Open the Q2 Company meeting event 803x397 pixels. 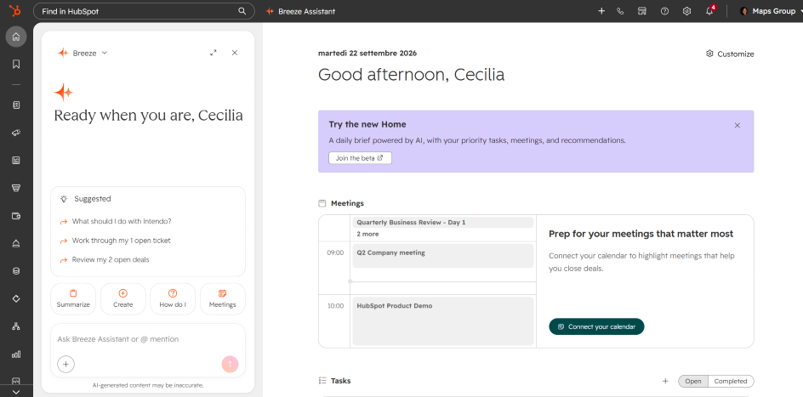point(443,256)
